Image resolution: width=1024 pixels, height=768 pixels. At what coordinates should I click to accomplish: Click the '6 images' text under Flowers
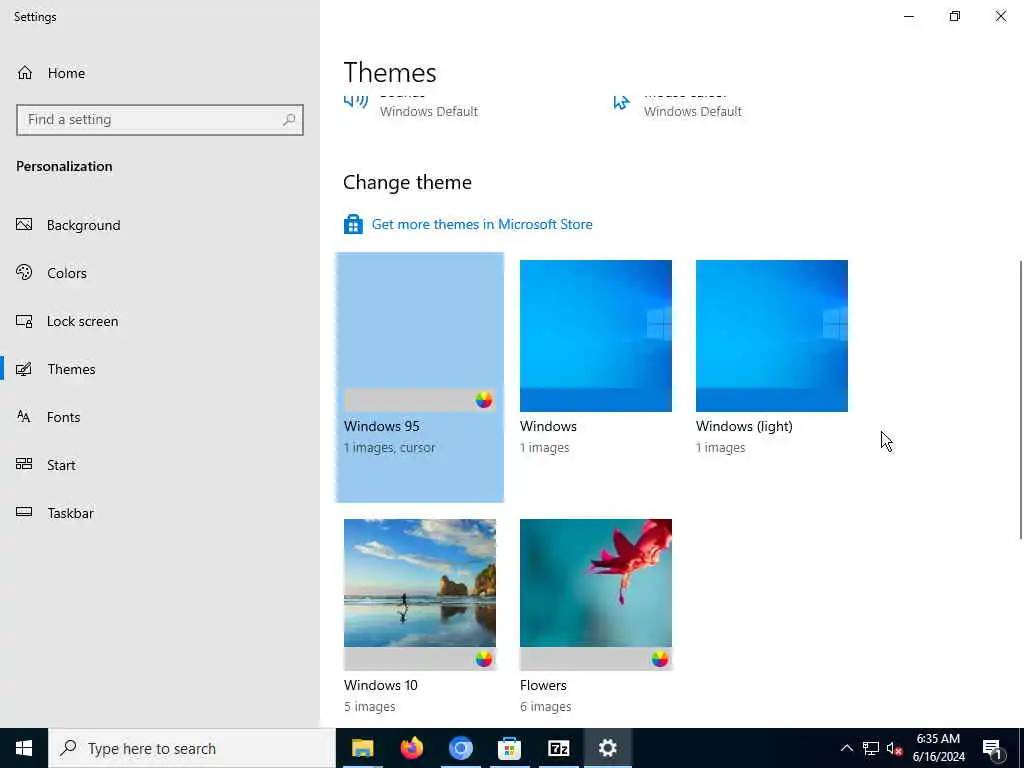click(546, 707)
